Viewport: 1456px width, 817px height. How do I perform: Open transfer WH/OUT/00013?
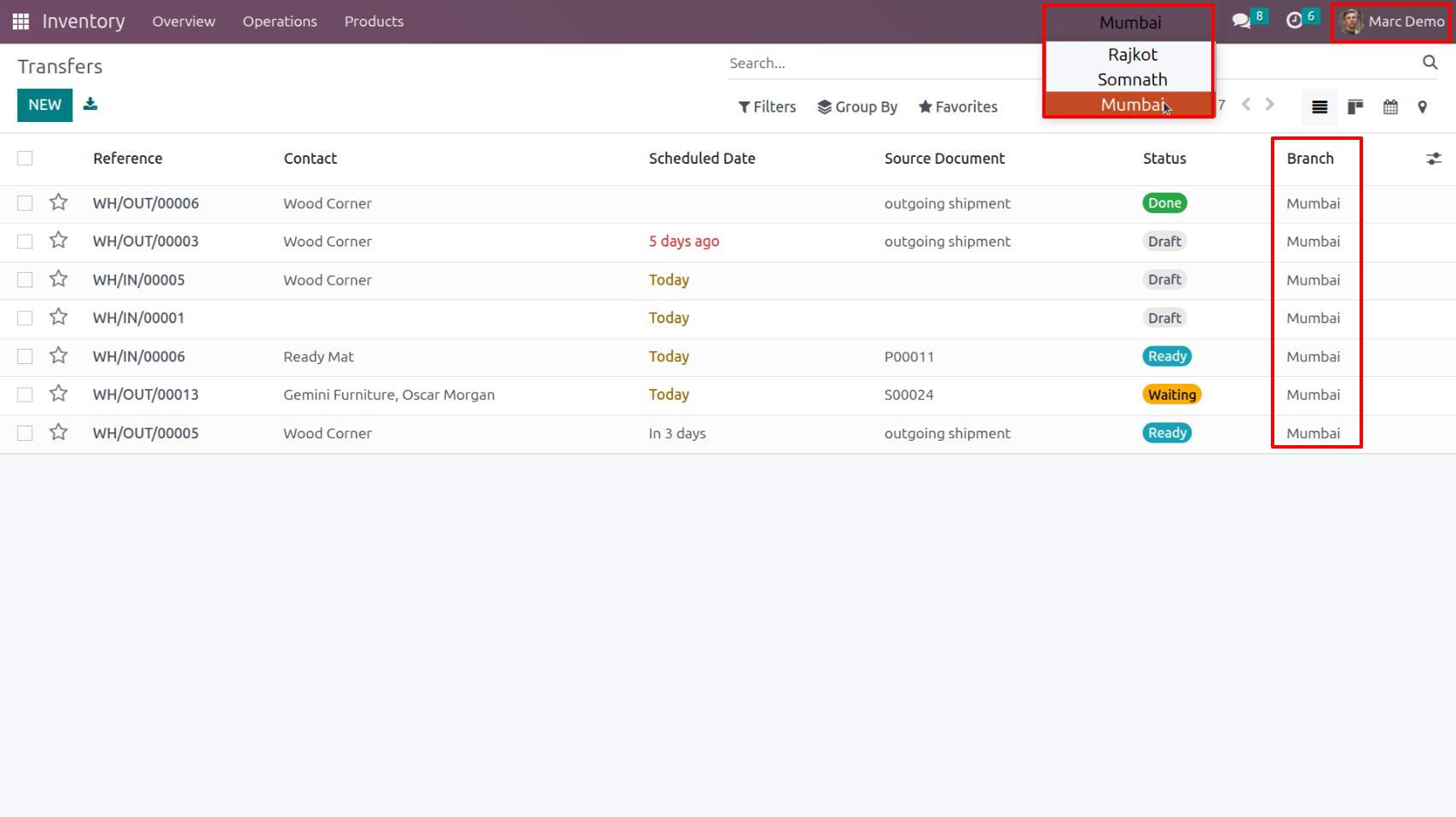146,395
